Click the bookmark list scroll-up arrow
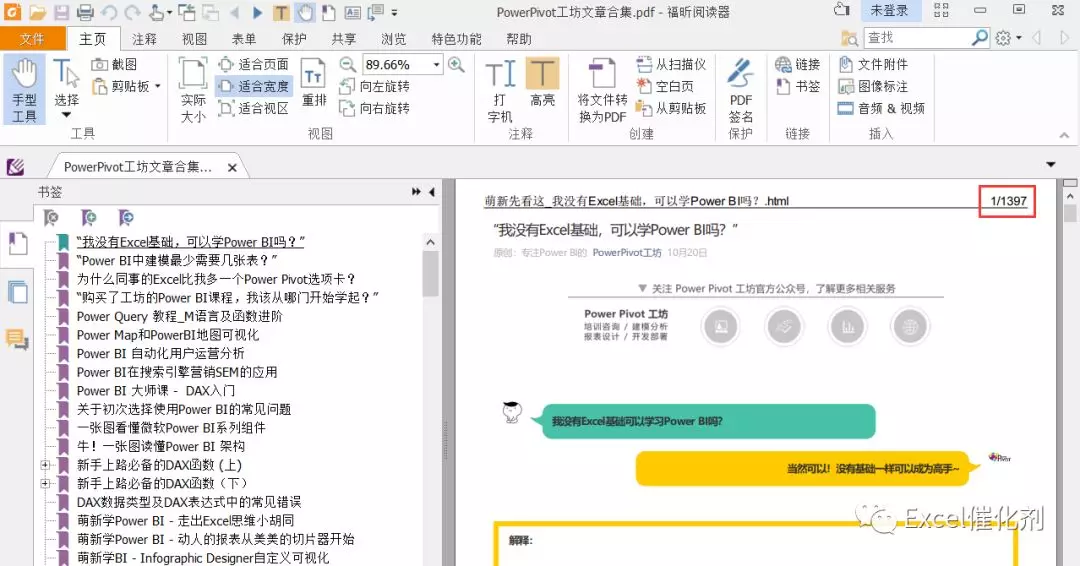Viewport: 1080px width, 566px height. [430, 242]
